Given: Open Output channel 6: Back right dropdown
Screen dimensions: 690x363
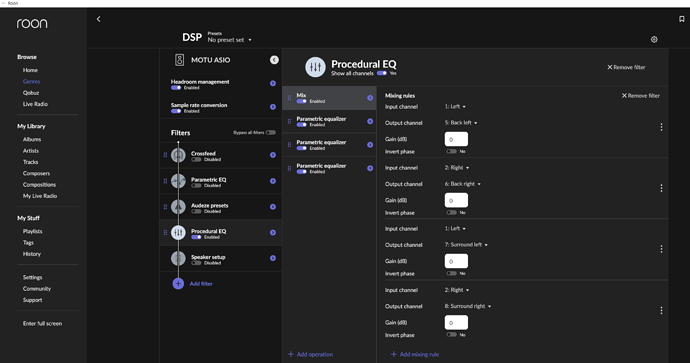Looking at the screenshot, I should [462, 184].
